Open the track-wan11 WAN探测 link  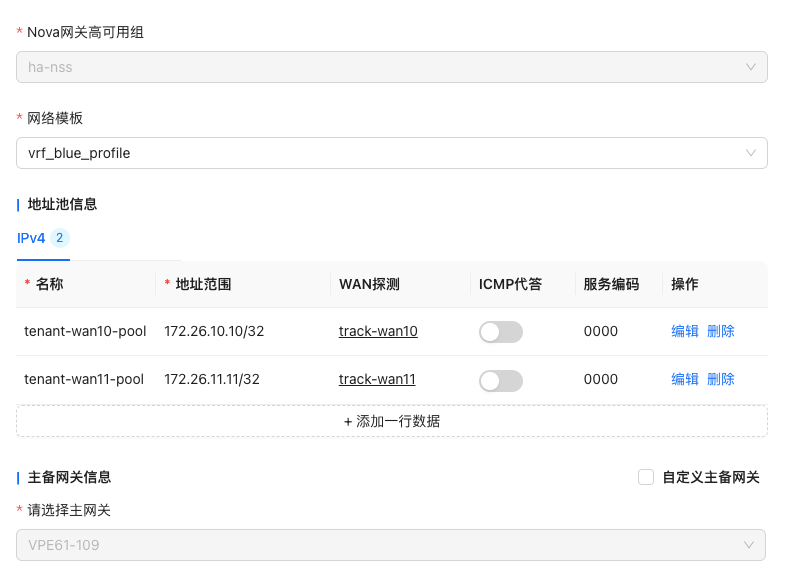coord(377,380)
